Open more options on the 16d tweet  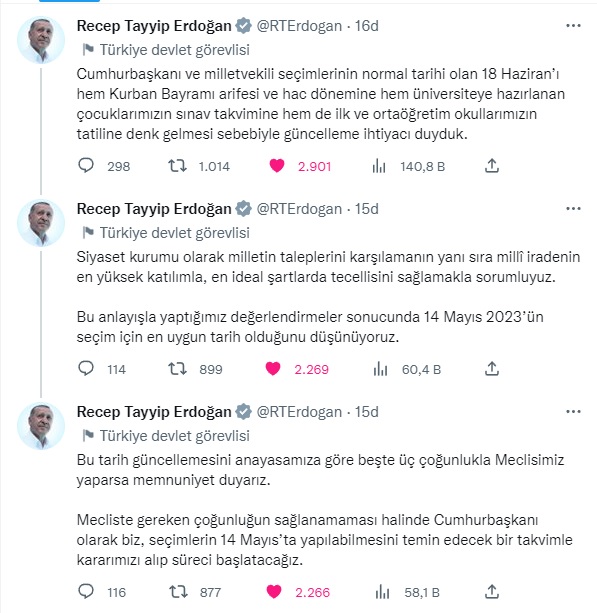tap(573, 26)
